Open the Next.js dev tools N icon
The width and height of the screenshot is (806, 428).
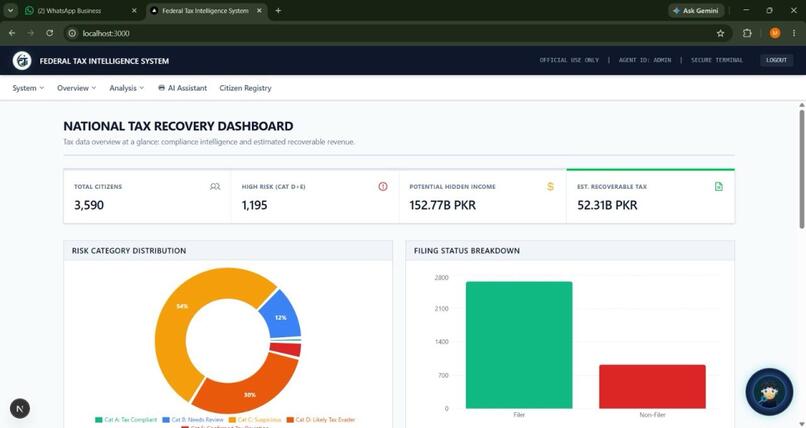pyautogui.click(x=20, y=409)
